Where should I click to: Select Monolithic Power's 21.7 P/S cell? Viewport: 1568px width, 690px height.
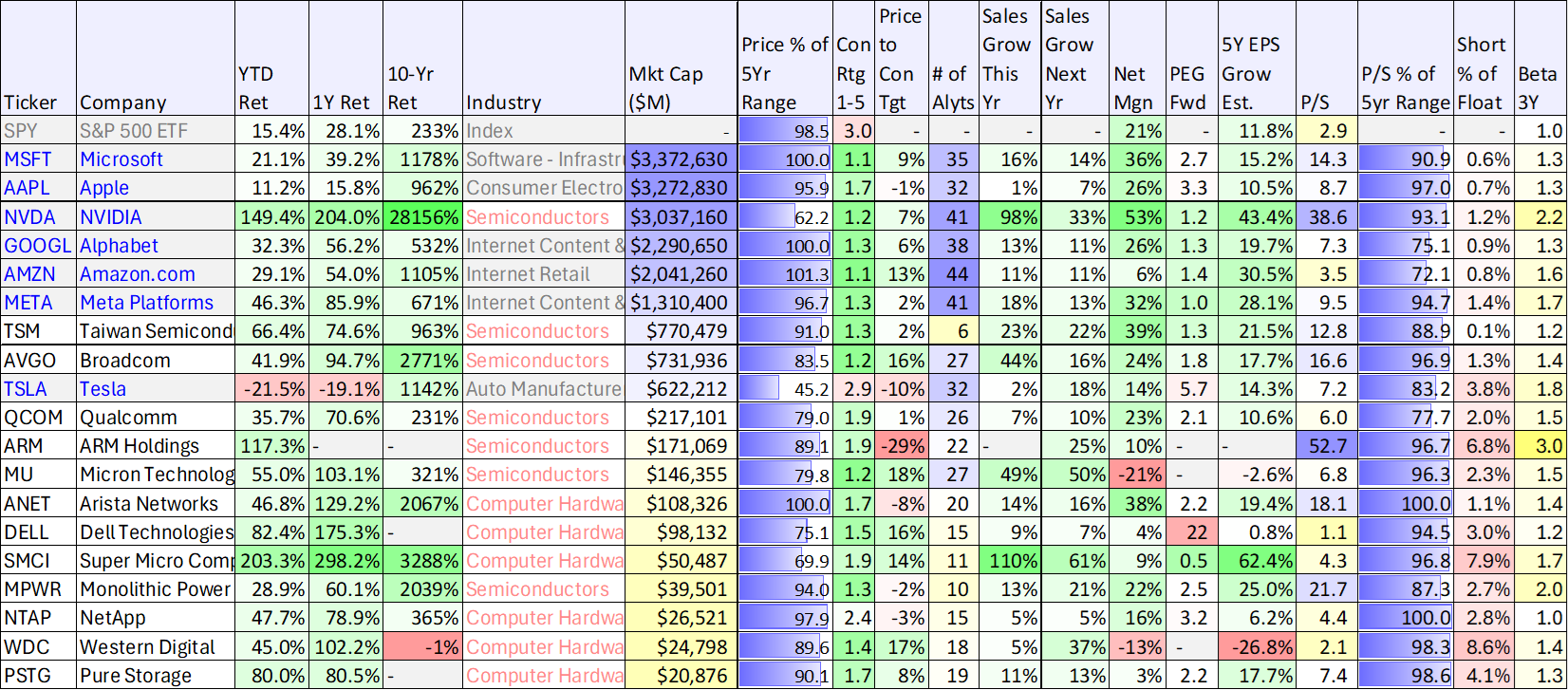coord(1326,589)
